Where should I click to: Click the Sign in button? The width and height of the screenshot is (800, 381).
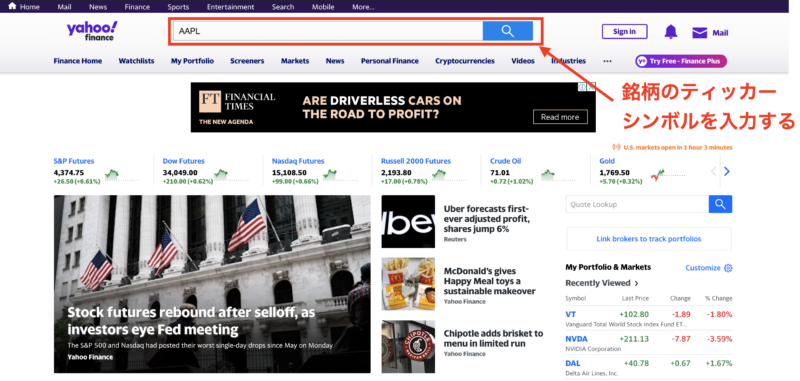point(624,32)
